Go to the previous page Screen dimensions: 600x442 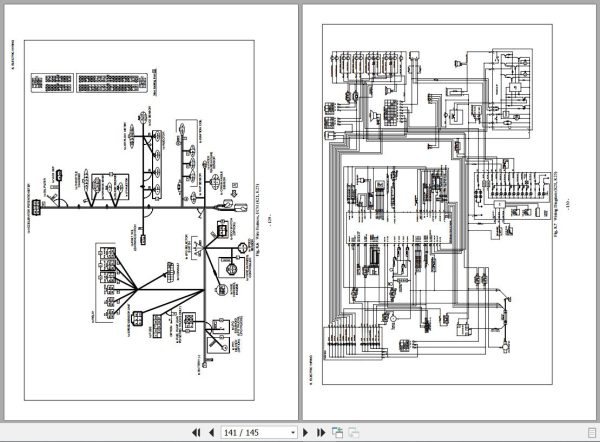tap(212, 432)
